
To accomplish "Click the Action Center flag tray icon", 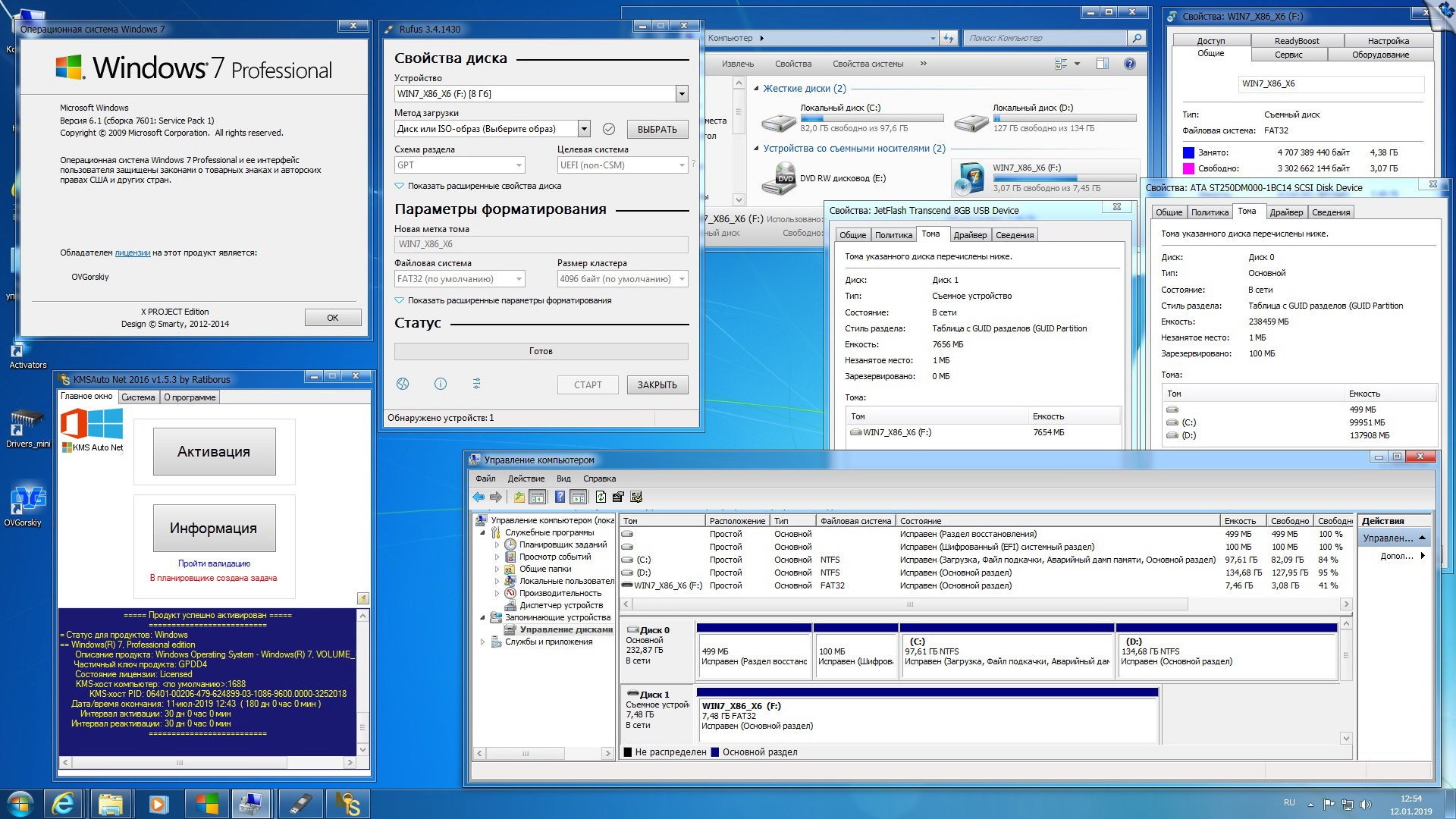I will pos(1329,805).
